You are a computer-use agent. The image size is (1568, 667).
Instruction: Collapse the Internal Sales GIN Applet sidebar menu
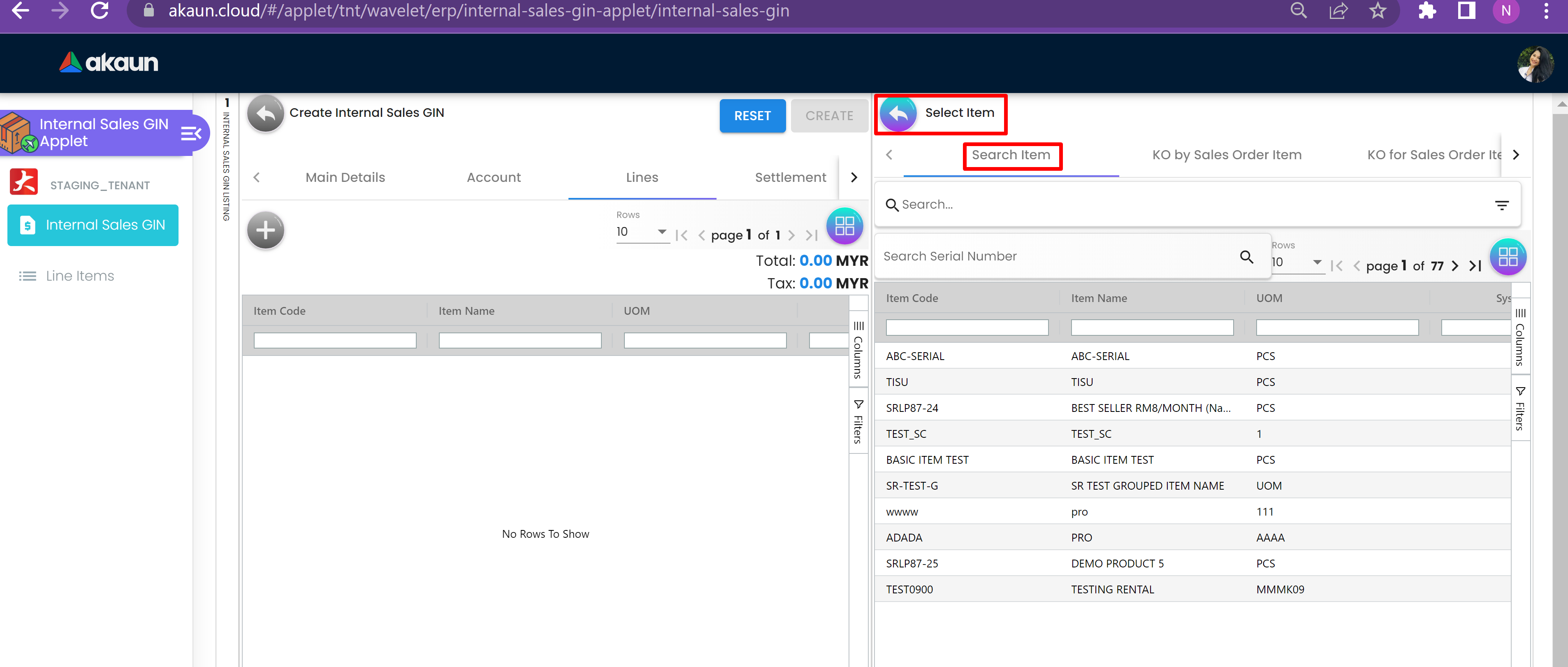point(191,133)
